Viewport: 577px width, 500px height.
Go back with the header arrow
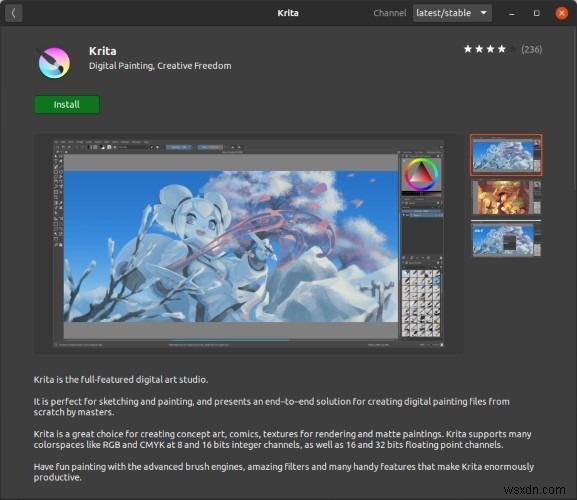(14, 13)
